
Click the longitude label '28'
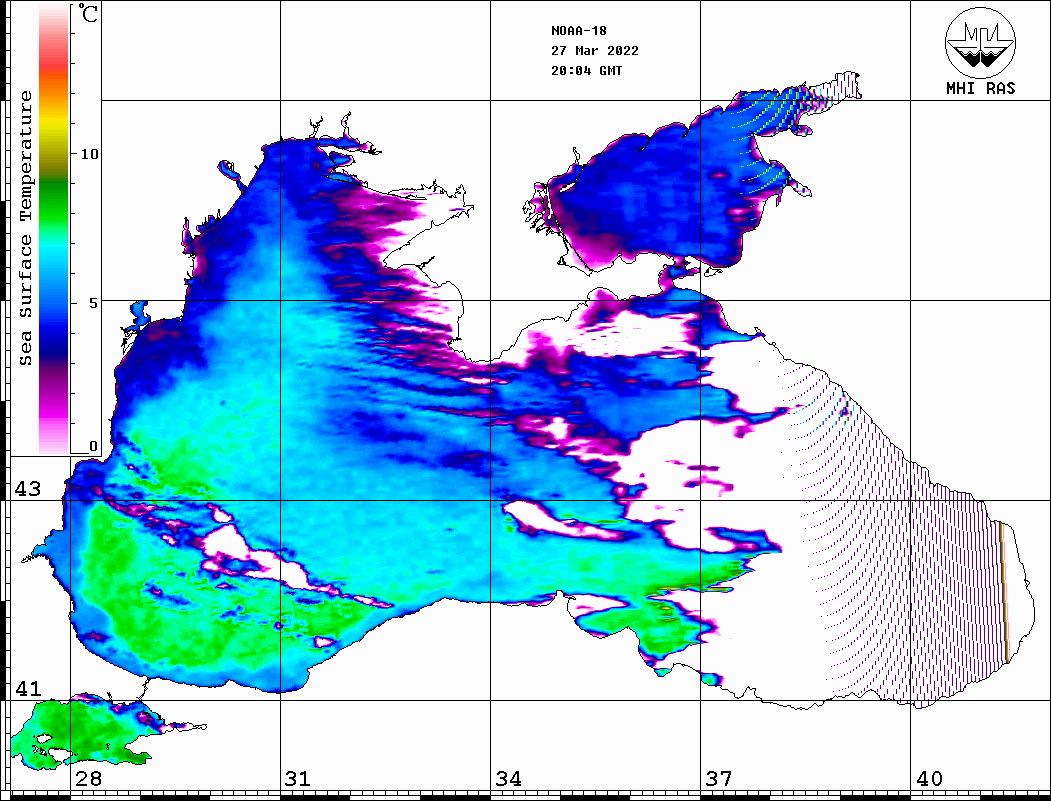point(88,779)
